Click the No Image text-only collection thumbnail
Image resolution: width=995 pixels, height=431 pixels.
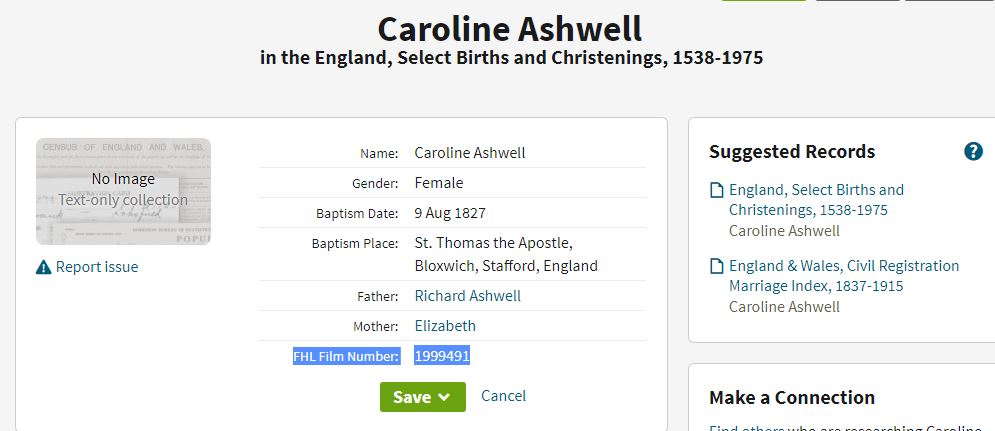[123, 191]
